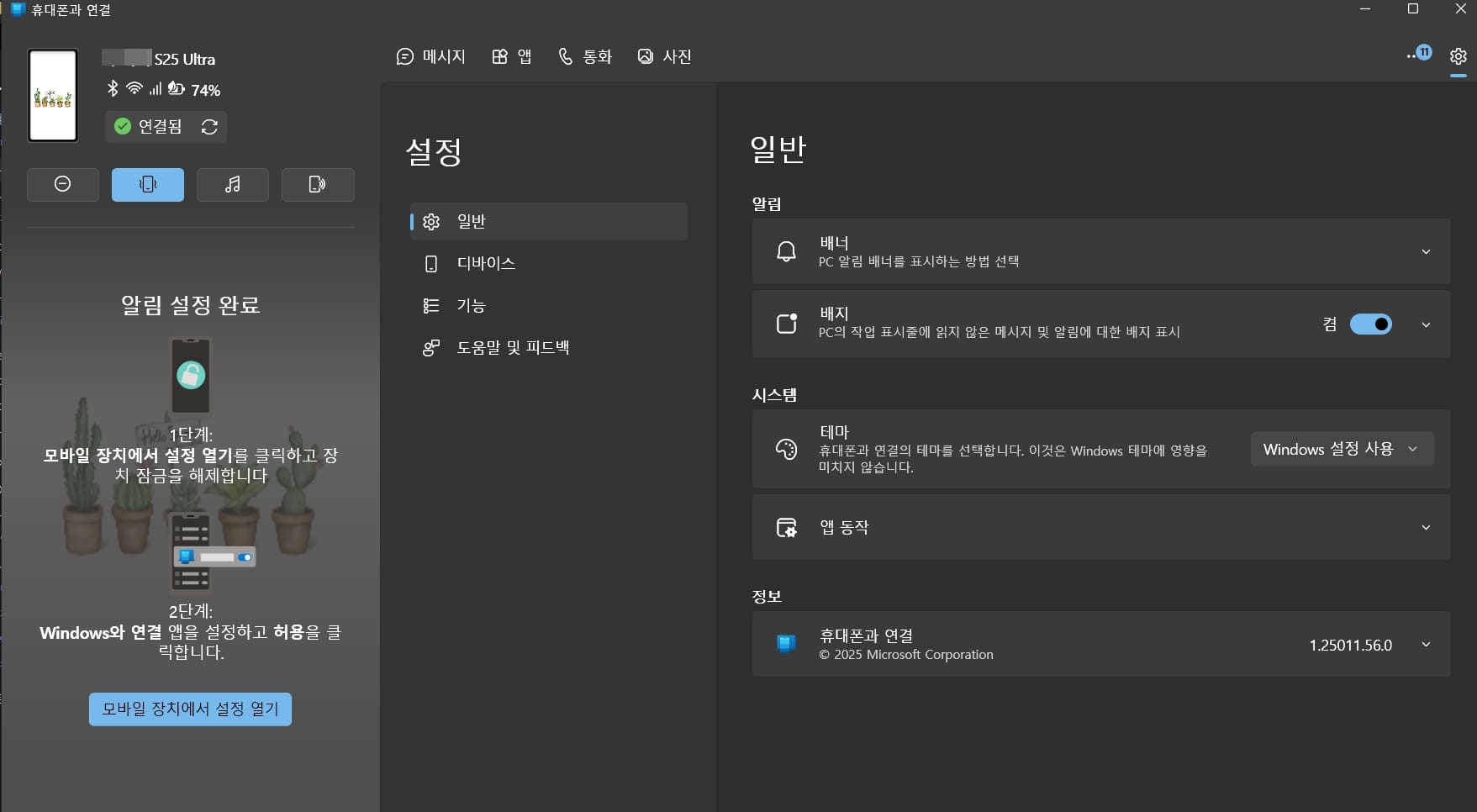Viewport: 1477px width, 812px height.
Task: Click 모바일 장치에서 설정 열기 button
Action: pos(189,709)
